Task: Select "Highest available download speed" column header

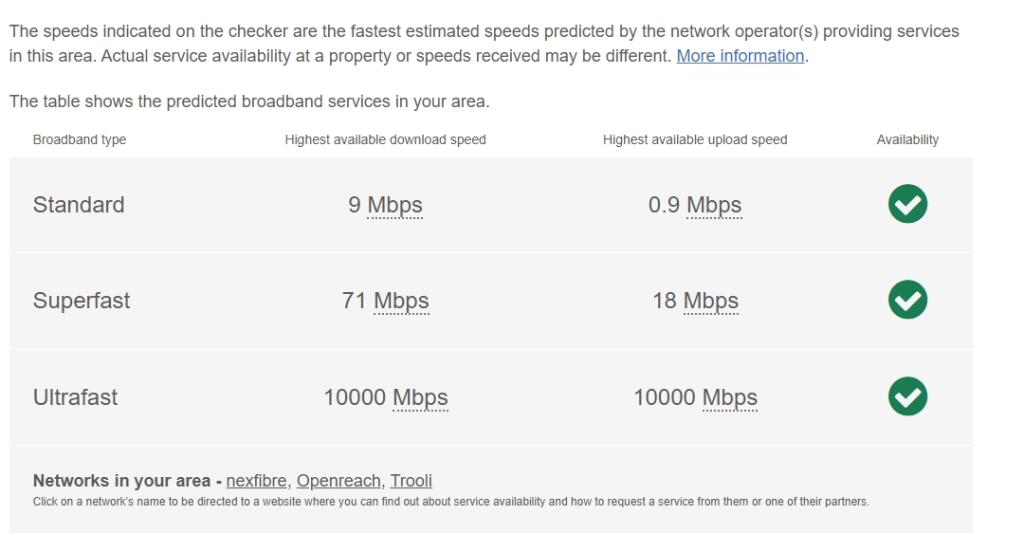Action: [385, 140]
